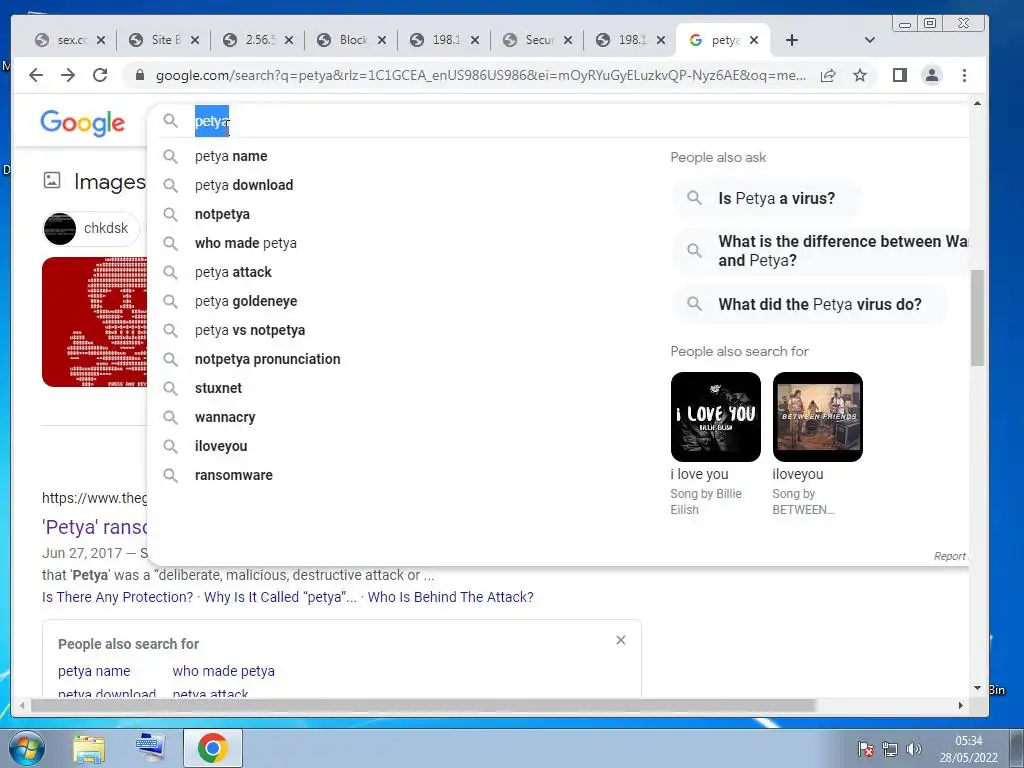
Task: Go forward using the browser forward arrow
Action: (68, 75)
